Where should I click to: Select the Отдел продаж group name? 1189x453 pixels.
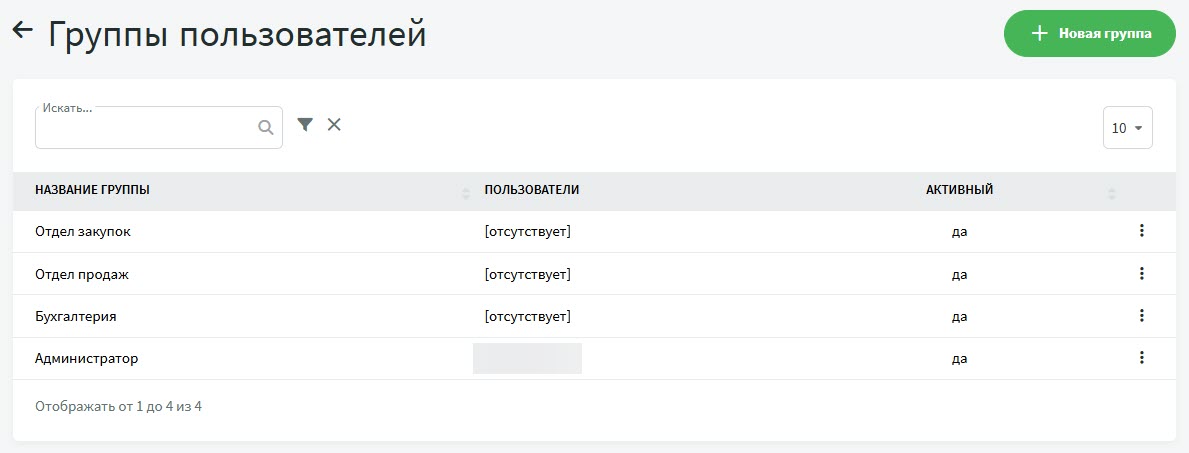point(82,274)
